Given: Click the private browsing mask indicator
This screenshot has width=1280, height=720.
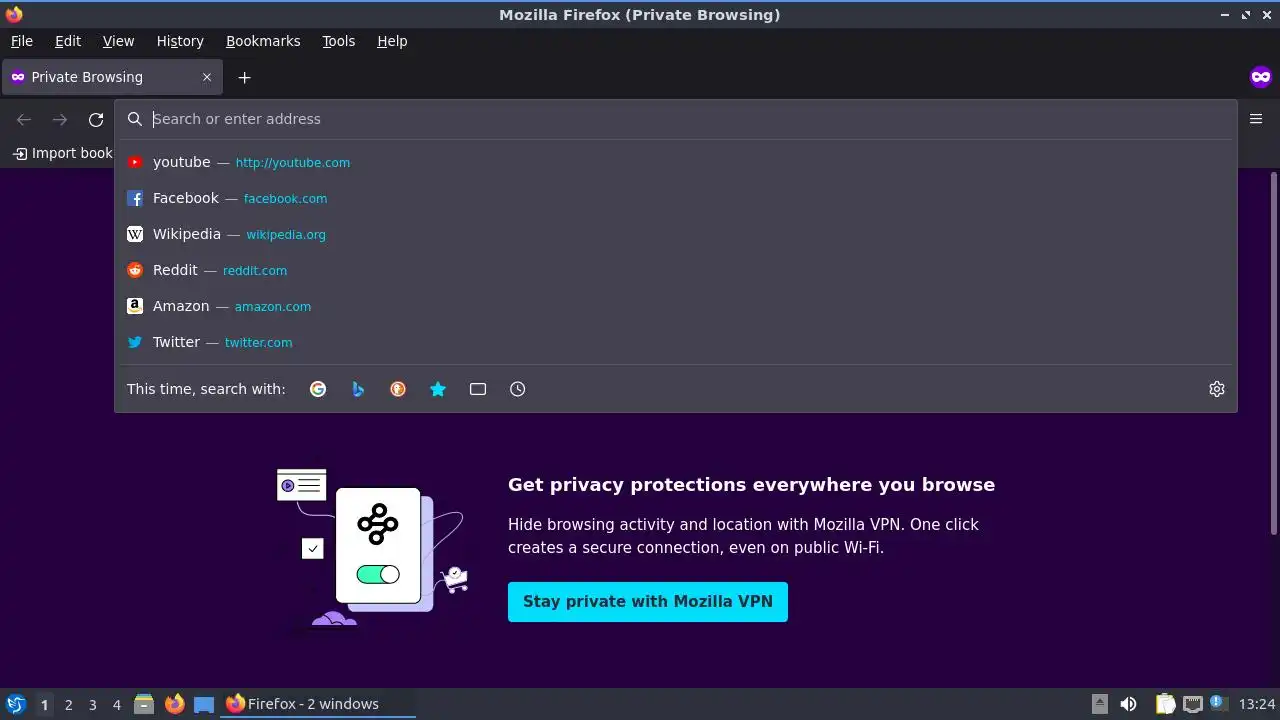Looking at the screenshot, I should 1261,77.
